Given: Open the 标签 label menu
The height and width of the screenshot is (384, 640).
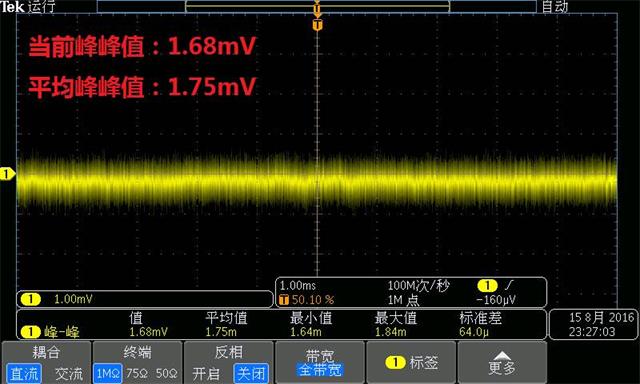Looking at the screenshot, I should point(411,362).
